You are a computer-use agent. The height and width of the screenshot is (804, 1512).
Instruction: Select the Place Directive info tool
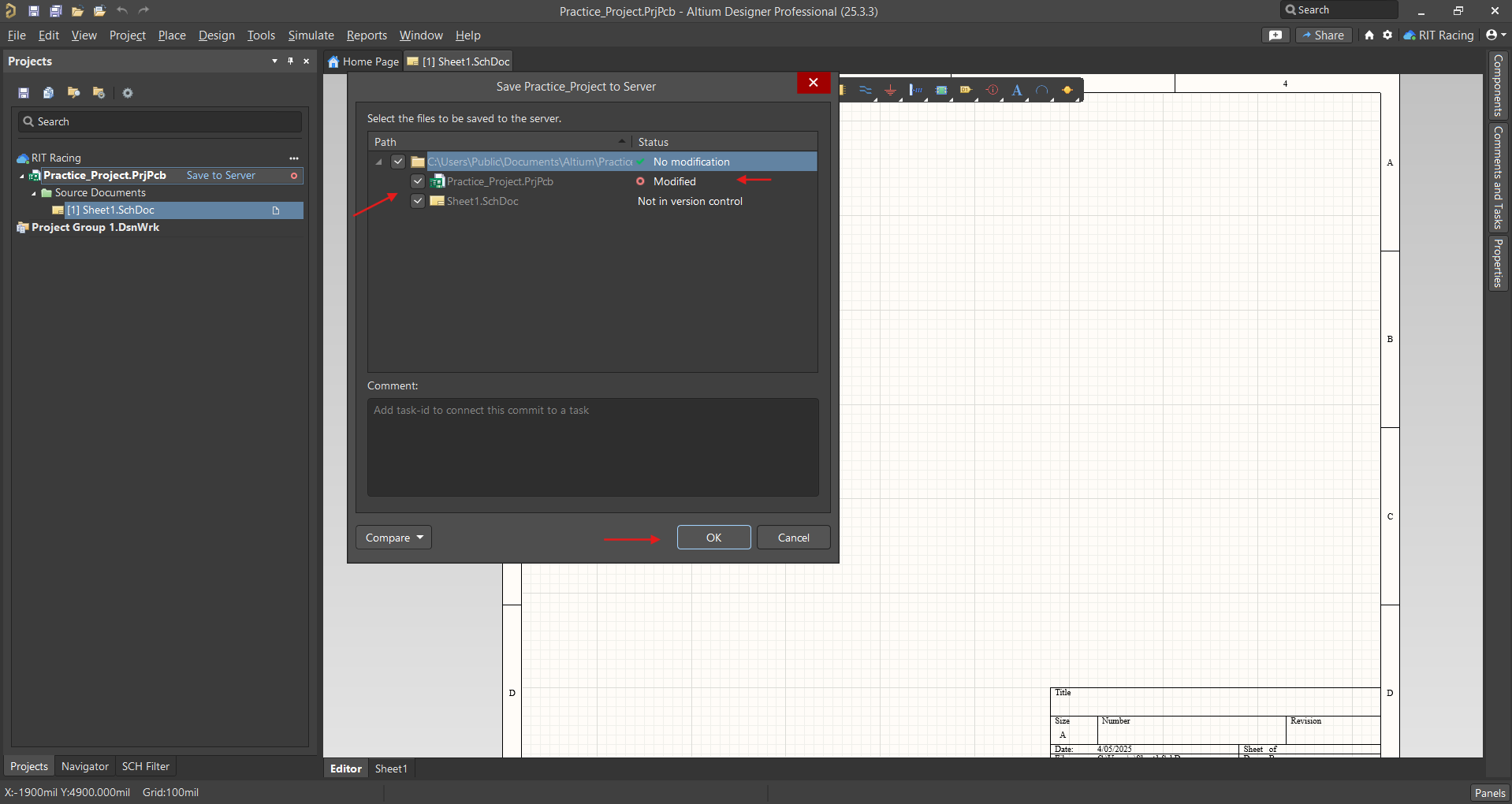992,90
